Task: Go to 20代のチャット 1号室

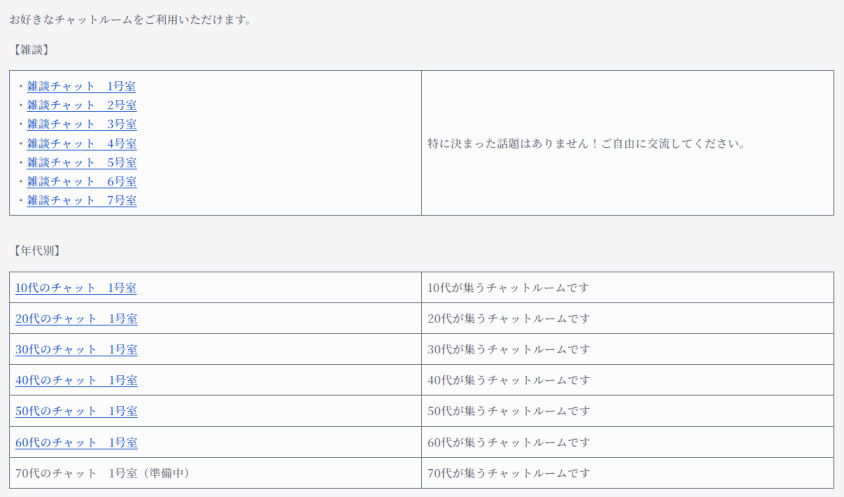Action: 76,318
